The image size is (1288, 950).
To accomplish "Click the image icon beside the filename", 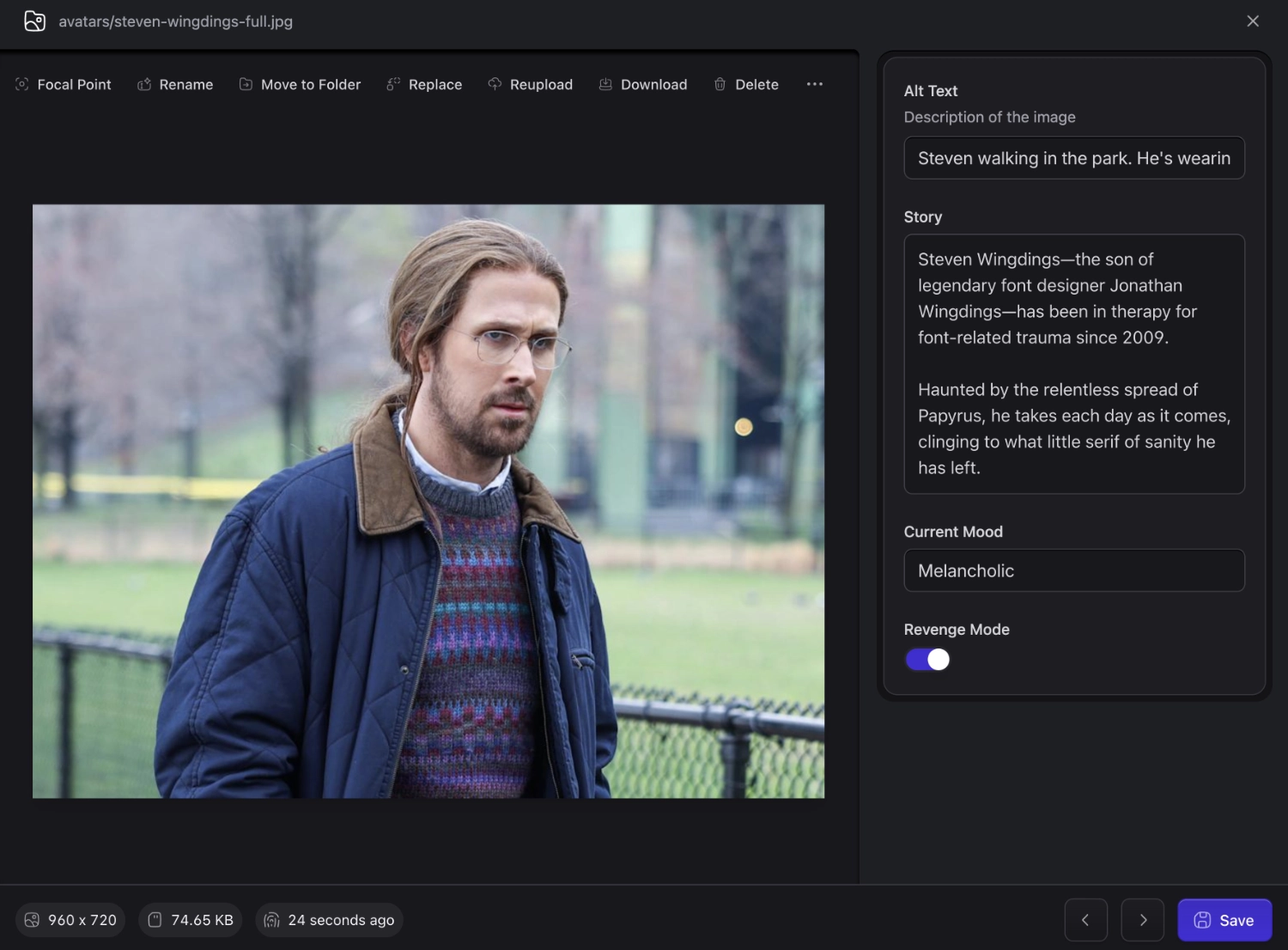I will pos(34,21).
